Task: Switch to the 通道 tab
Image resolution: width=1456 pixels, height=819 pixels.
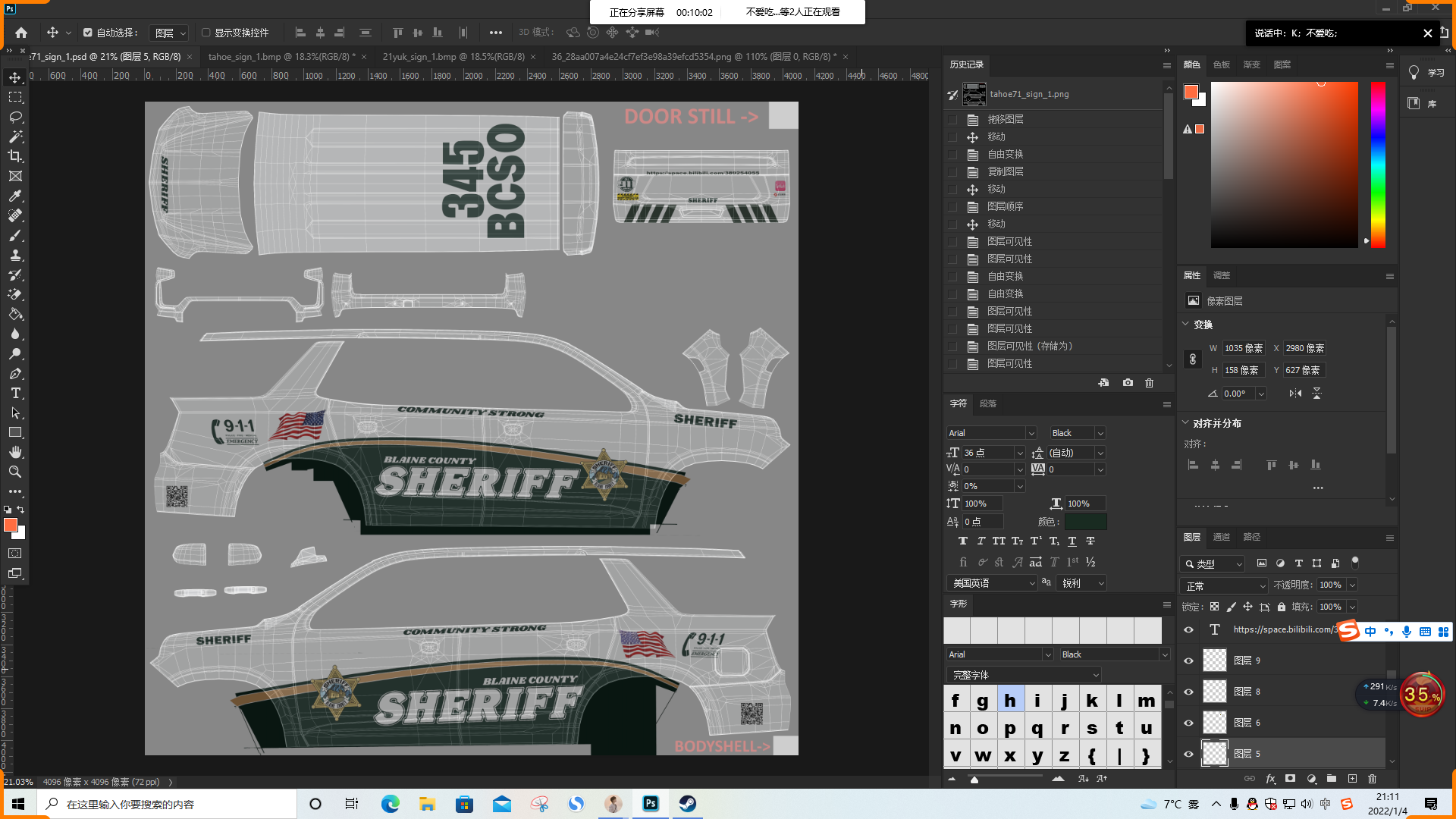Action: click(x=1221, y=537)
